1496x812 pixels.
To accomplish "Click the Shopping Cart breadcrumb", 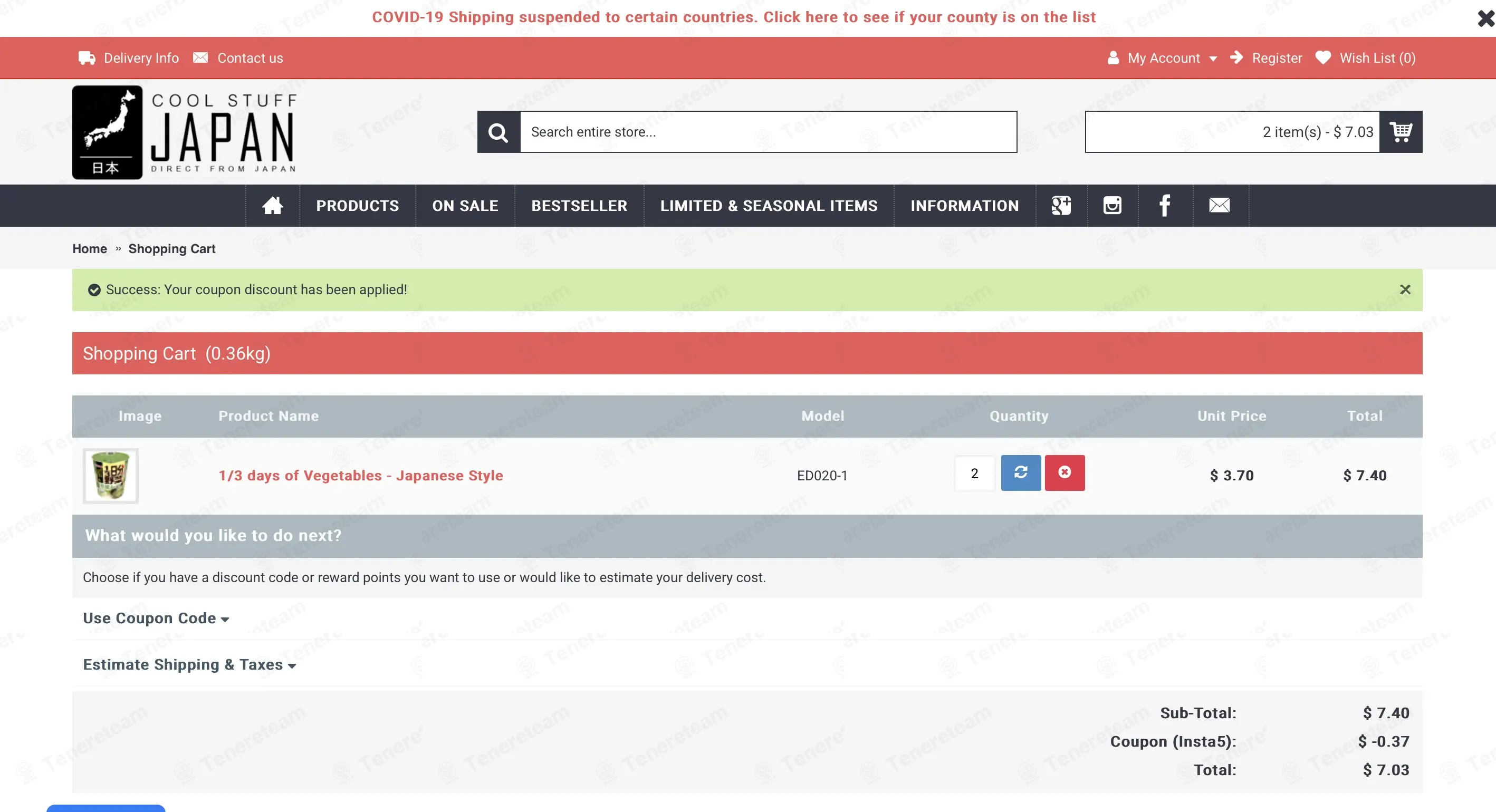I will click(172, 248).
